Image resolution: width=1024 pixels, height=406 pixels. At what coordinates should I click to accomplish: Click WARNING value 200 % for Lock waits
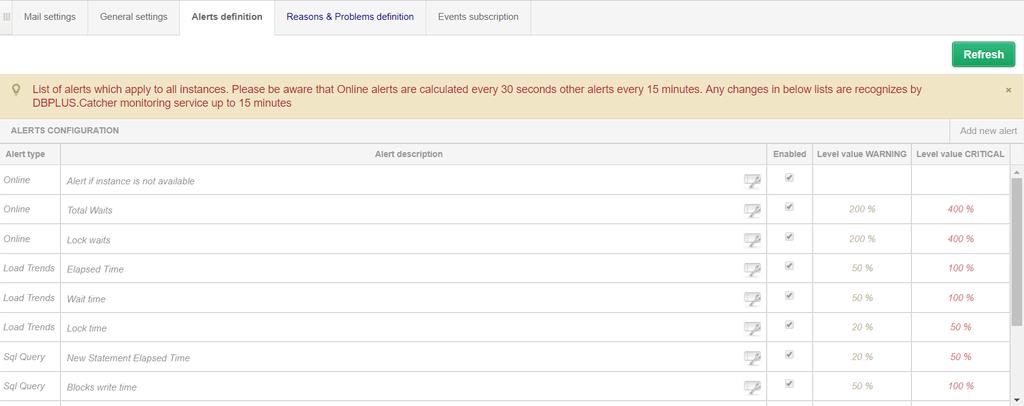pyautogui.click(x=862, y=239)
